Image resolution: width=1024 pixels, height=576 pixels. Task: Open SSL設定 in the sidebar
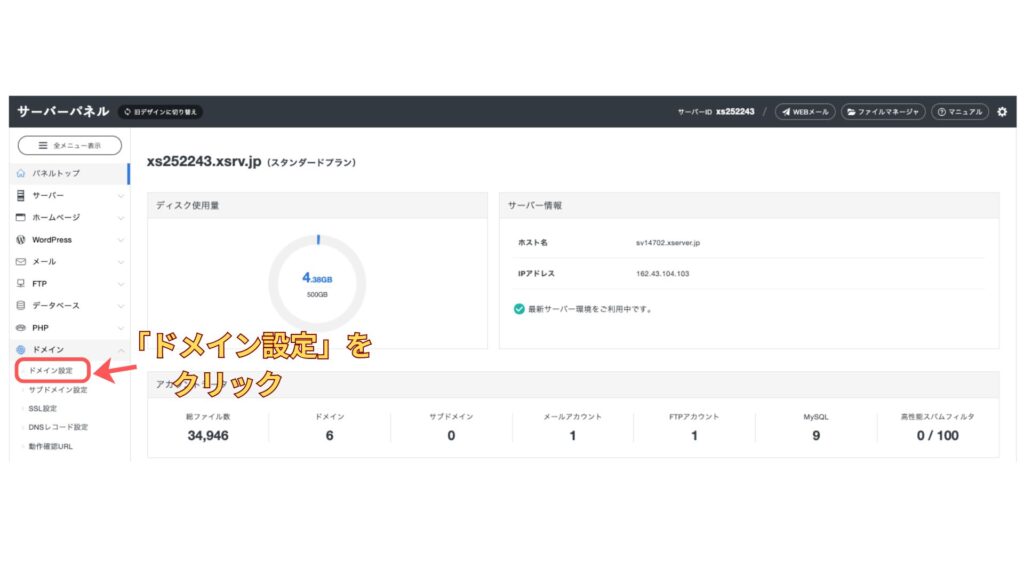[x=43, y=408]
